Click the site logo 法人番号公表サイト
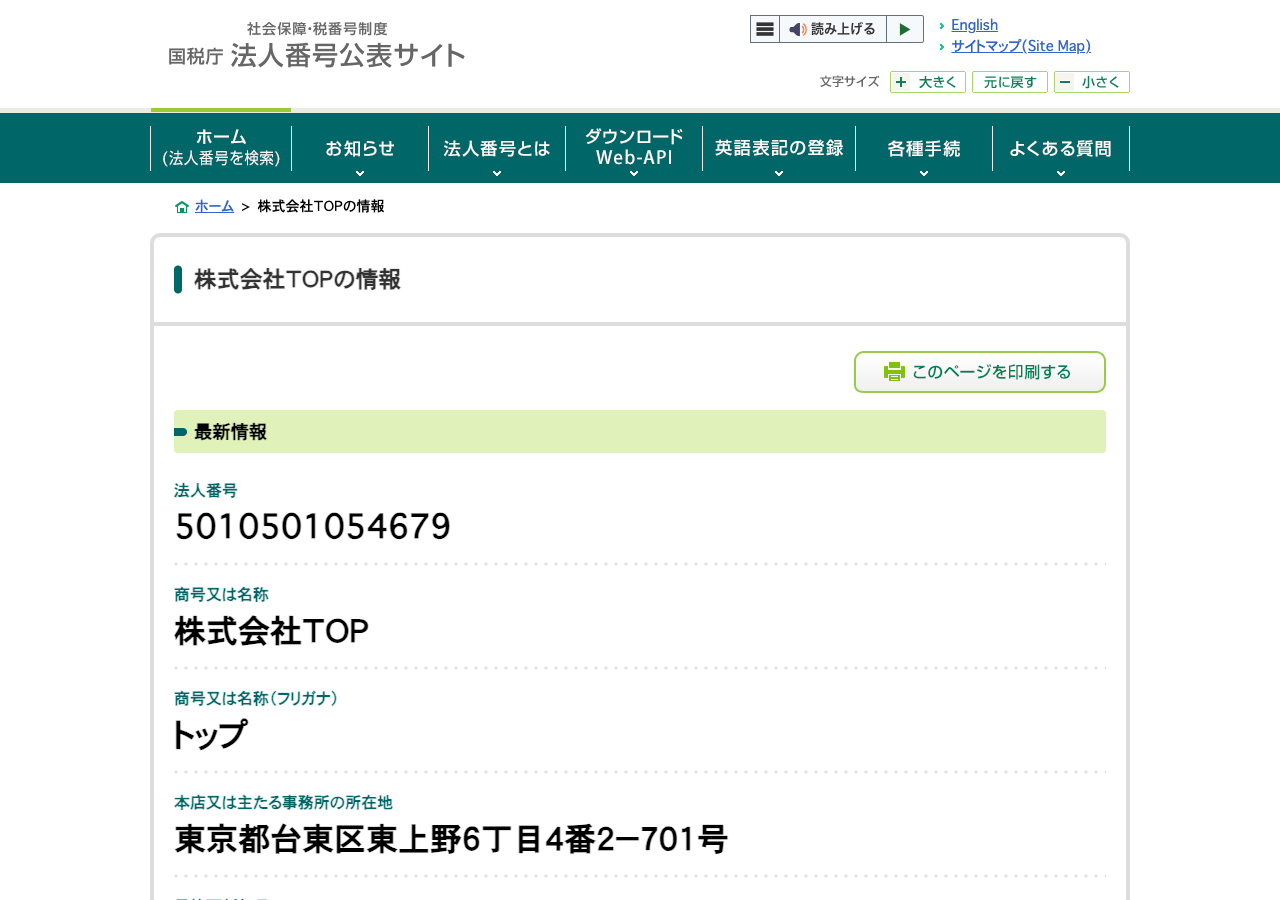Screen dimensions: 1280x900 (x=317, y=46)
